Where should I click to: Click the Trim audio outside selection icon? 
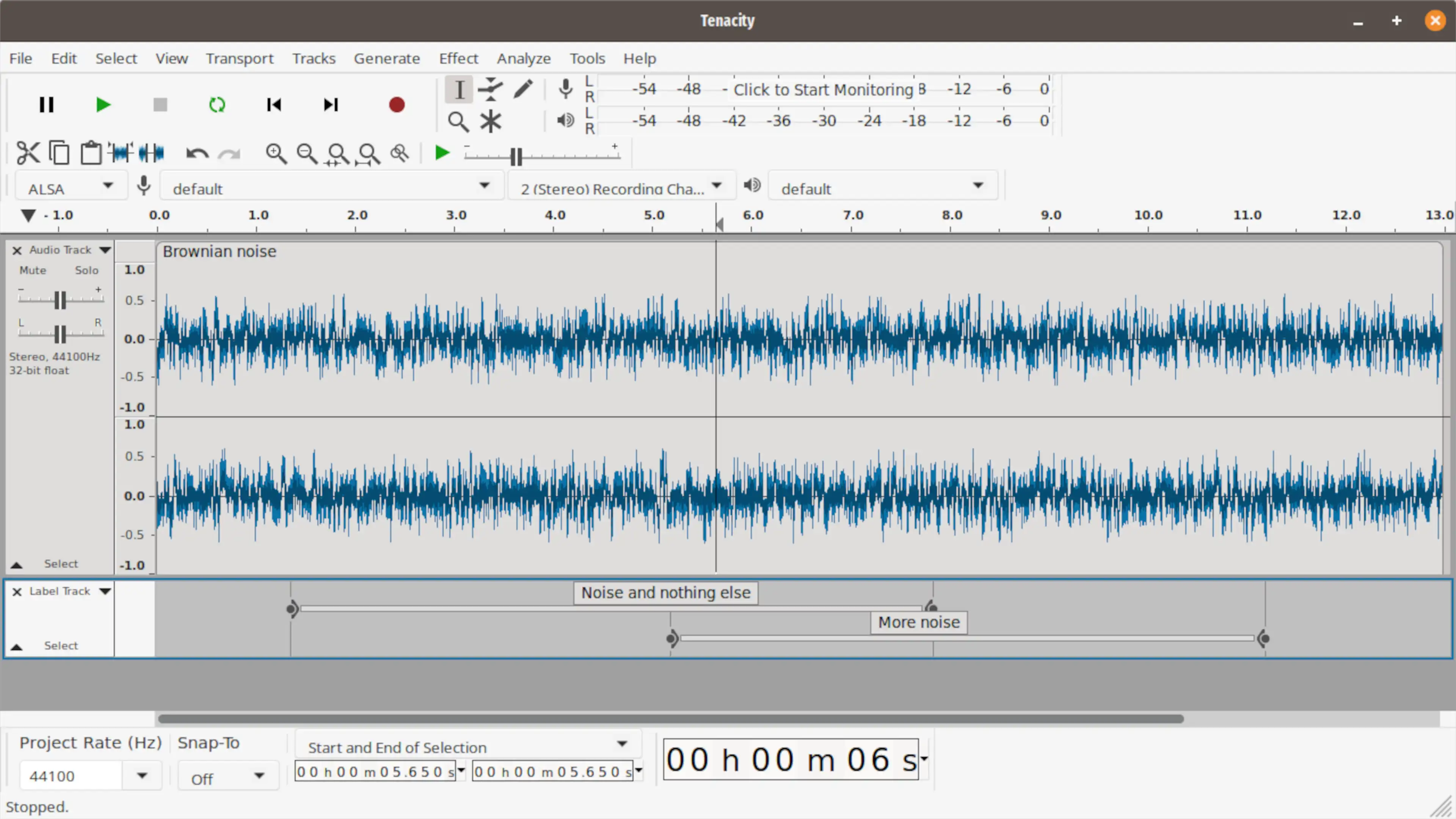(x=121, y=152)
